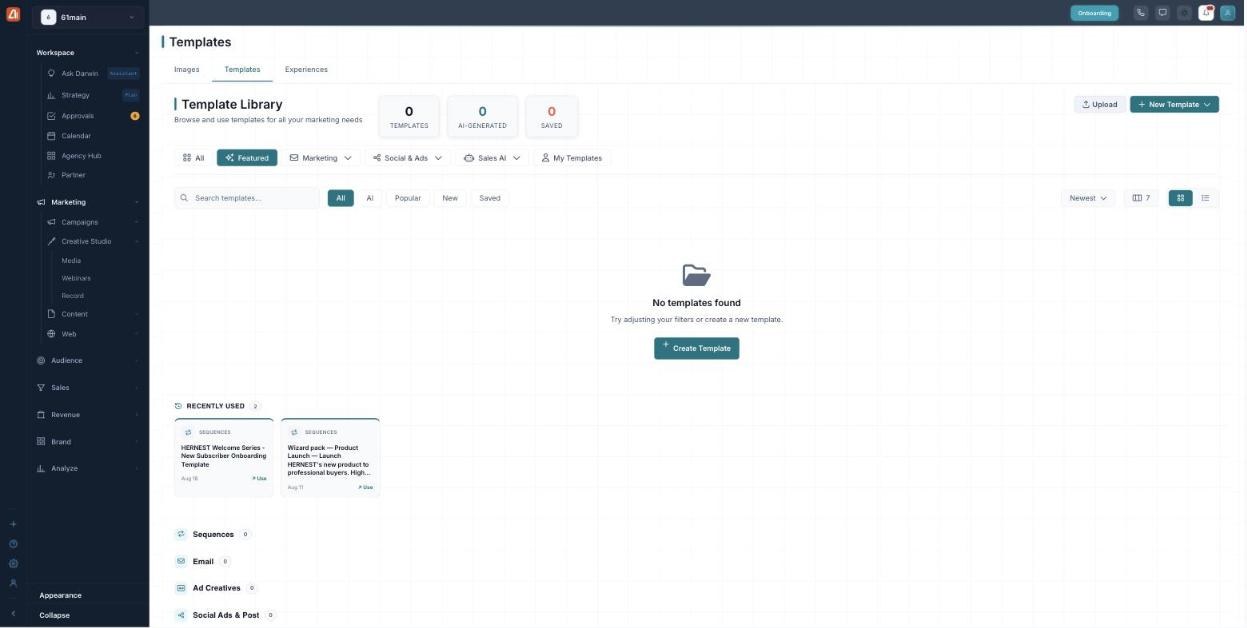Select the AI filter chip
The width and height of the screenshot is (1247, 628).
pyautogui.click(x=369, y=198)
